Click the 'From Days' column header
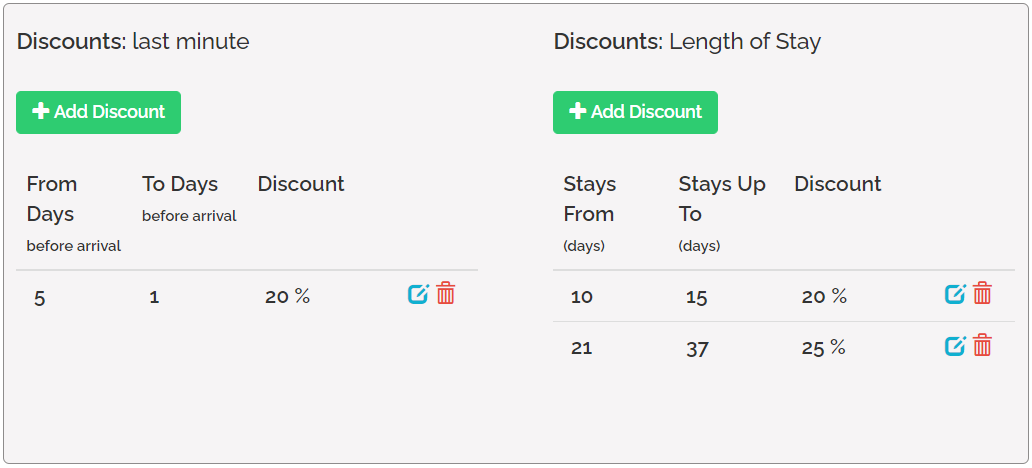The height and width of the screenshot is (468, 1032). [x=52, y=199]
